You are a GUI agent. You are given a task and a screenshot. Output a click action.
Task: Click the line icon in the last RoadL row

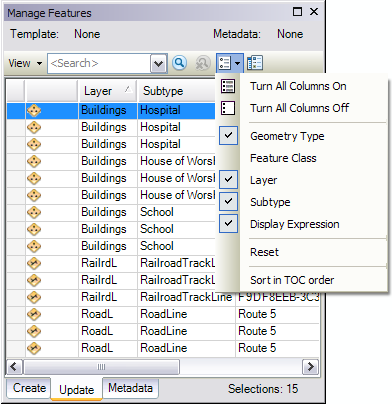point(34,348)
